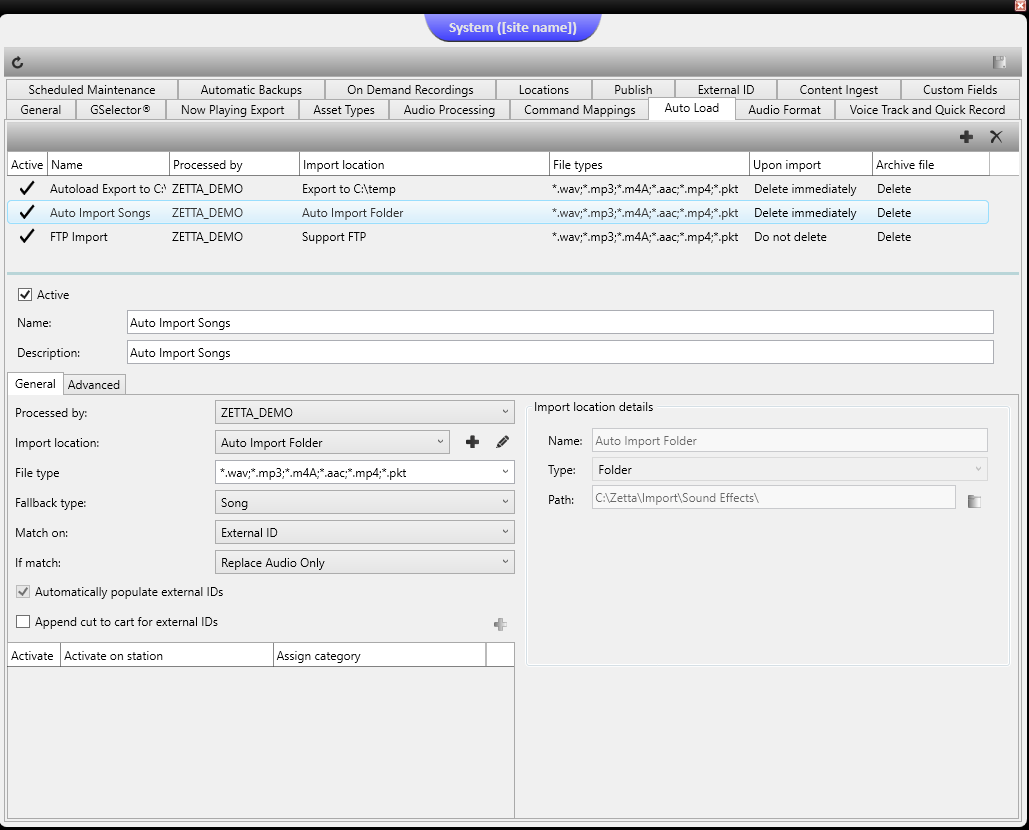Open the If match dropdown

(365, 563)
